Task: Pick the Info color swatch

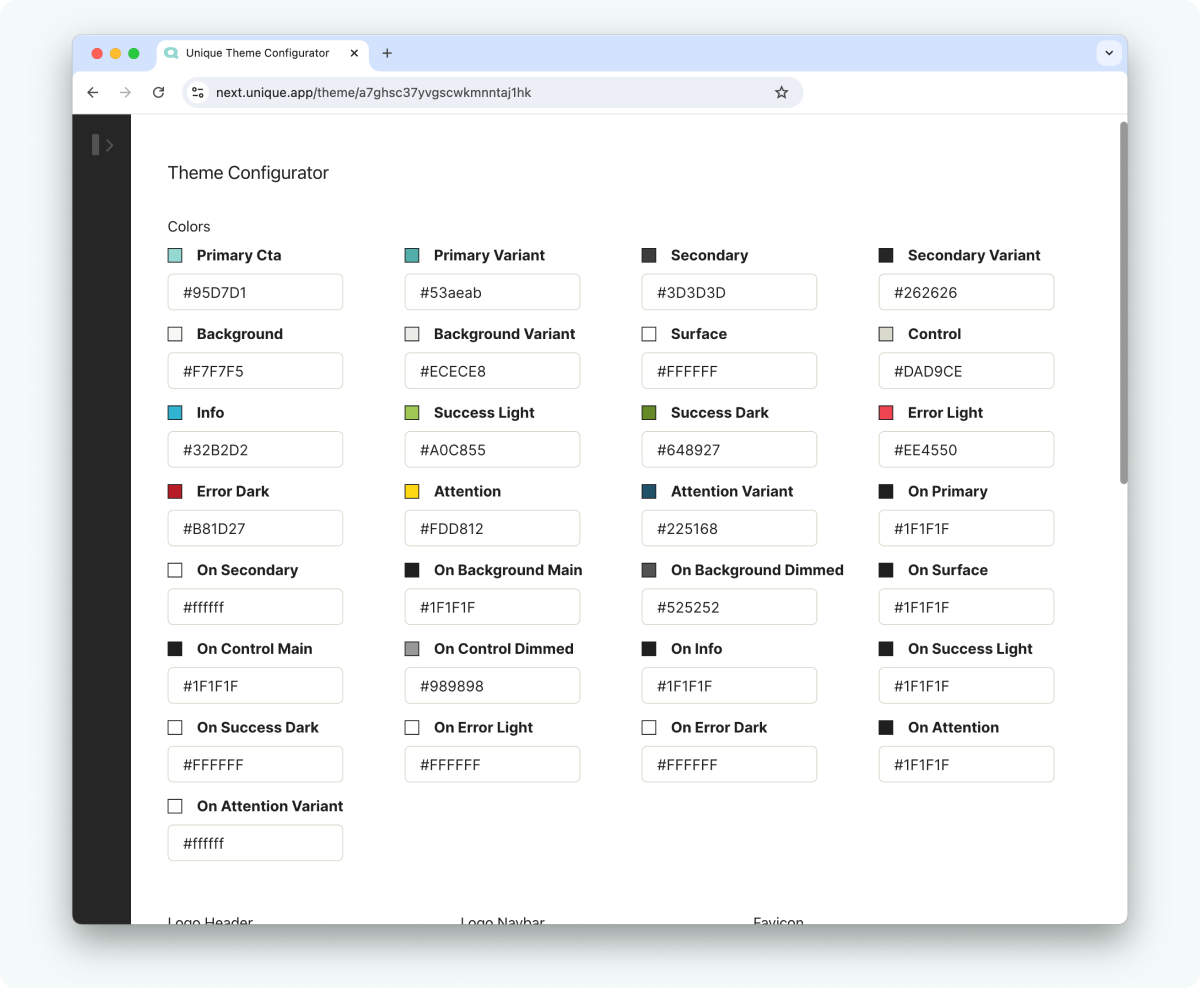Action: tap(175, 413)
